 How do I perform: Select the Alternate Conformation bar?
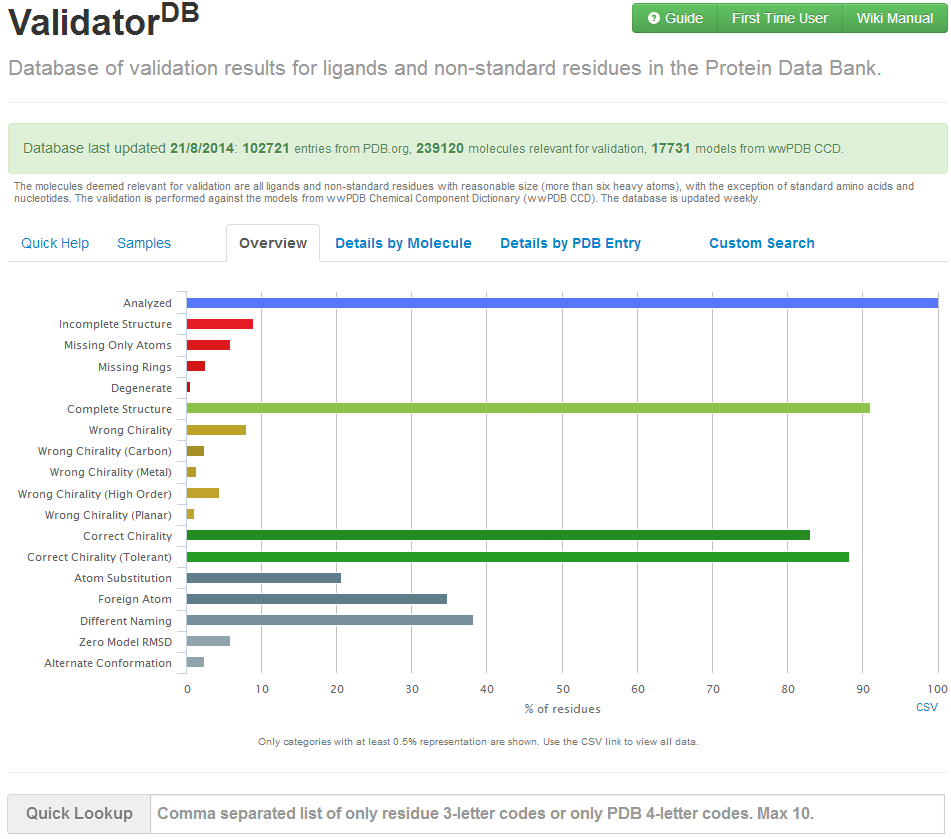pos(195,662)
